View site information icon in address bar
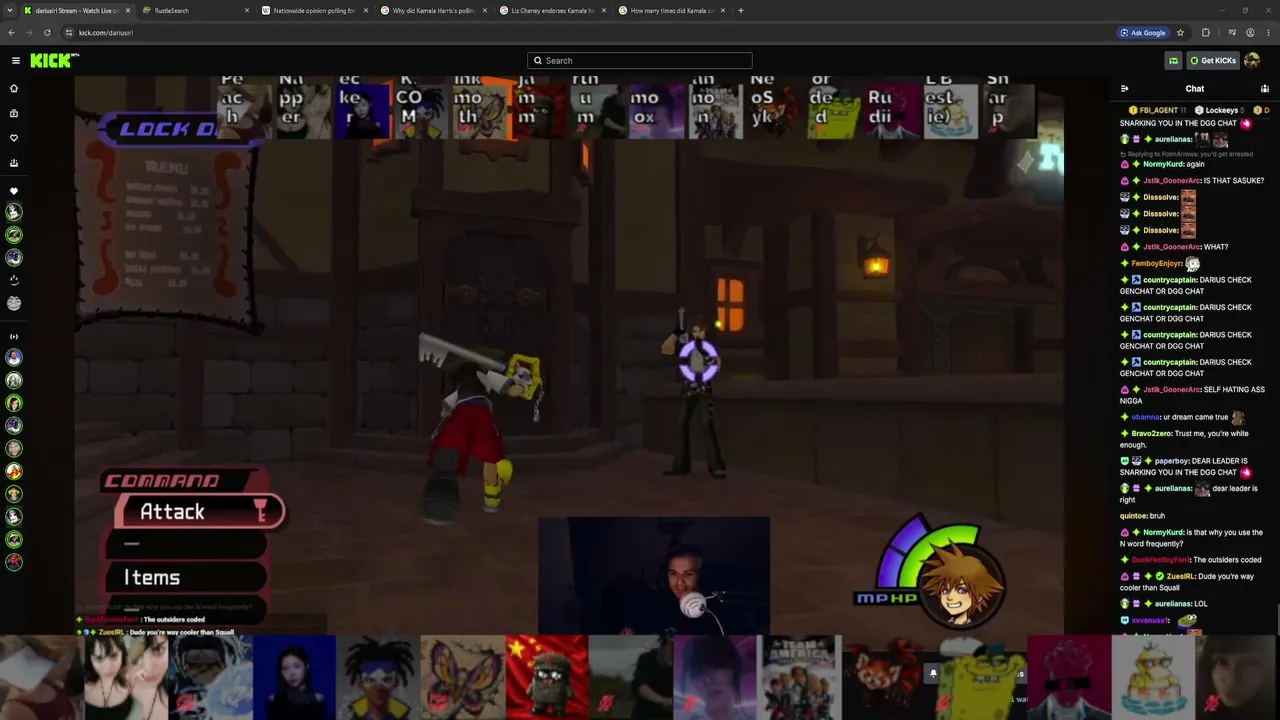Screen dimensions: 1280x720 pos(70,32)
